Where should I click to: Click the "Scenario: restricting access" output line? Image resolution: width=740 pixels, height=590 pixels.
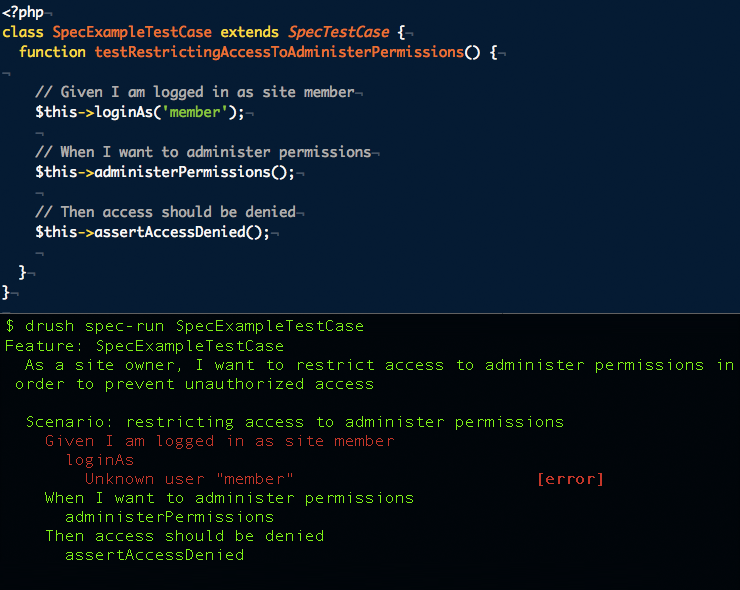click(x=294, y=422)
